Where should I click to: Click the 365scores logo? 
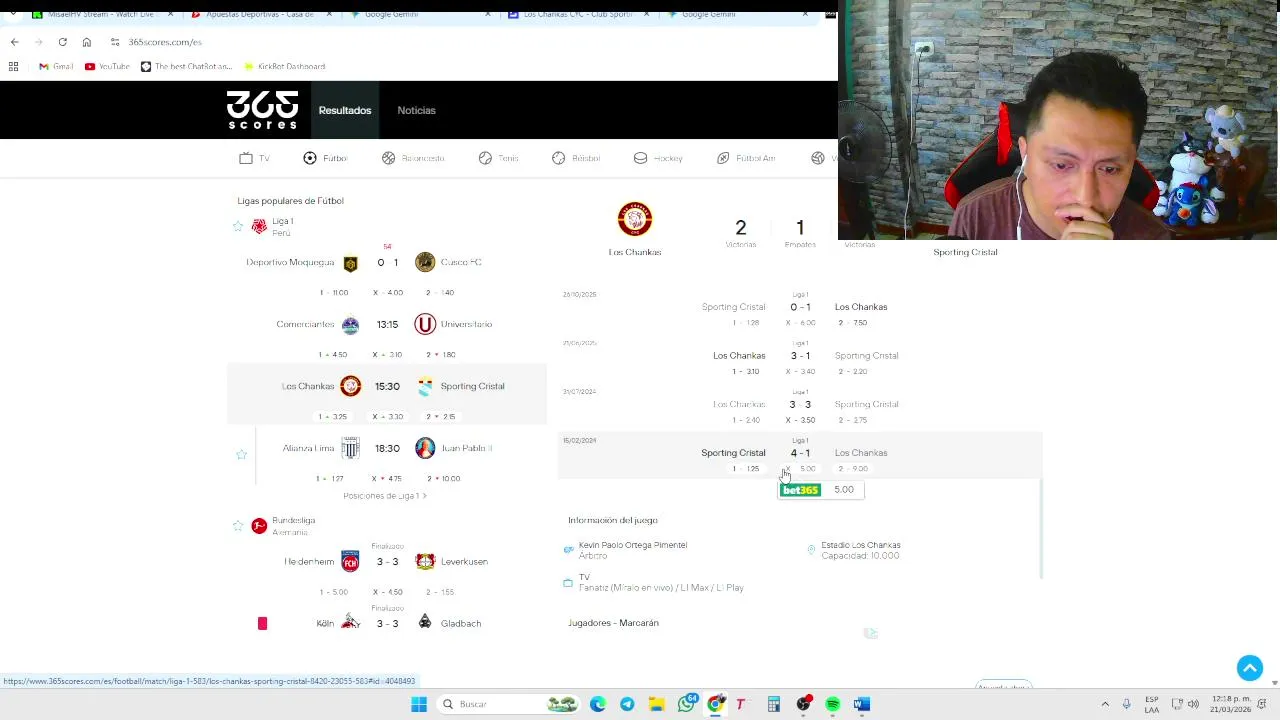click(262, 110)
